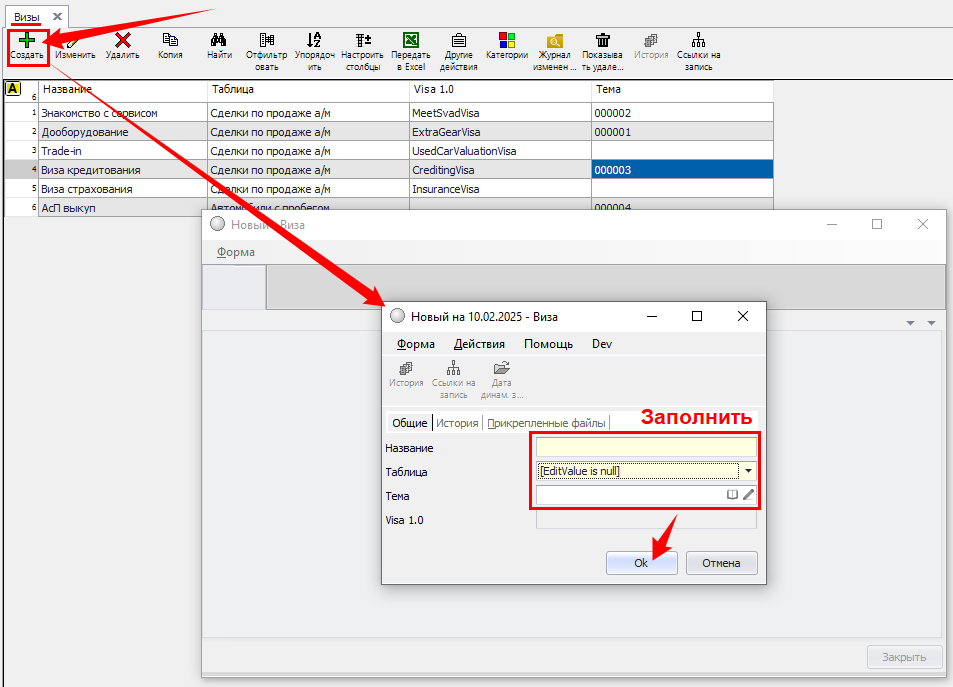The height and width of the screenshot is (687, 953).
Task: Click the Создать (Create) toolbar icon
Action: (27, 41)
